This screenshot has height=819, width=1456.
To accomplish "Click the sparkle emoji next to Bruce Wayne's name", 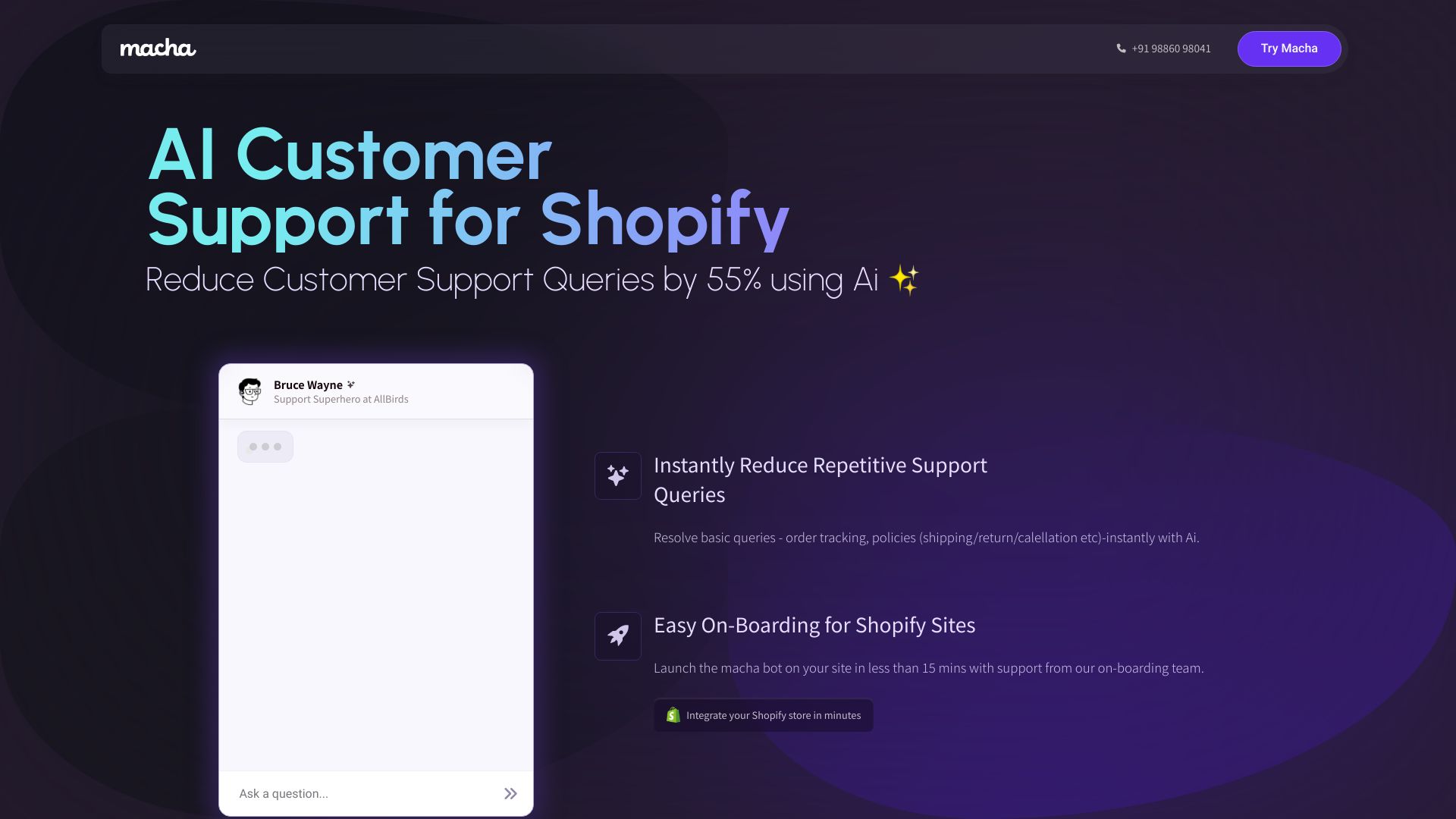I will (350, 384).
